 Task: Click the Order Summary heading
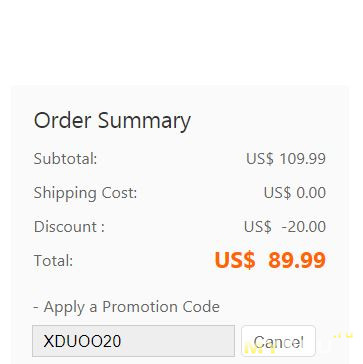pyautogui.click(x=112, y=120)
